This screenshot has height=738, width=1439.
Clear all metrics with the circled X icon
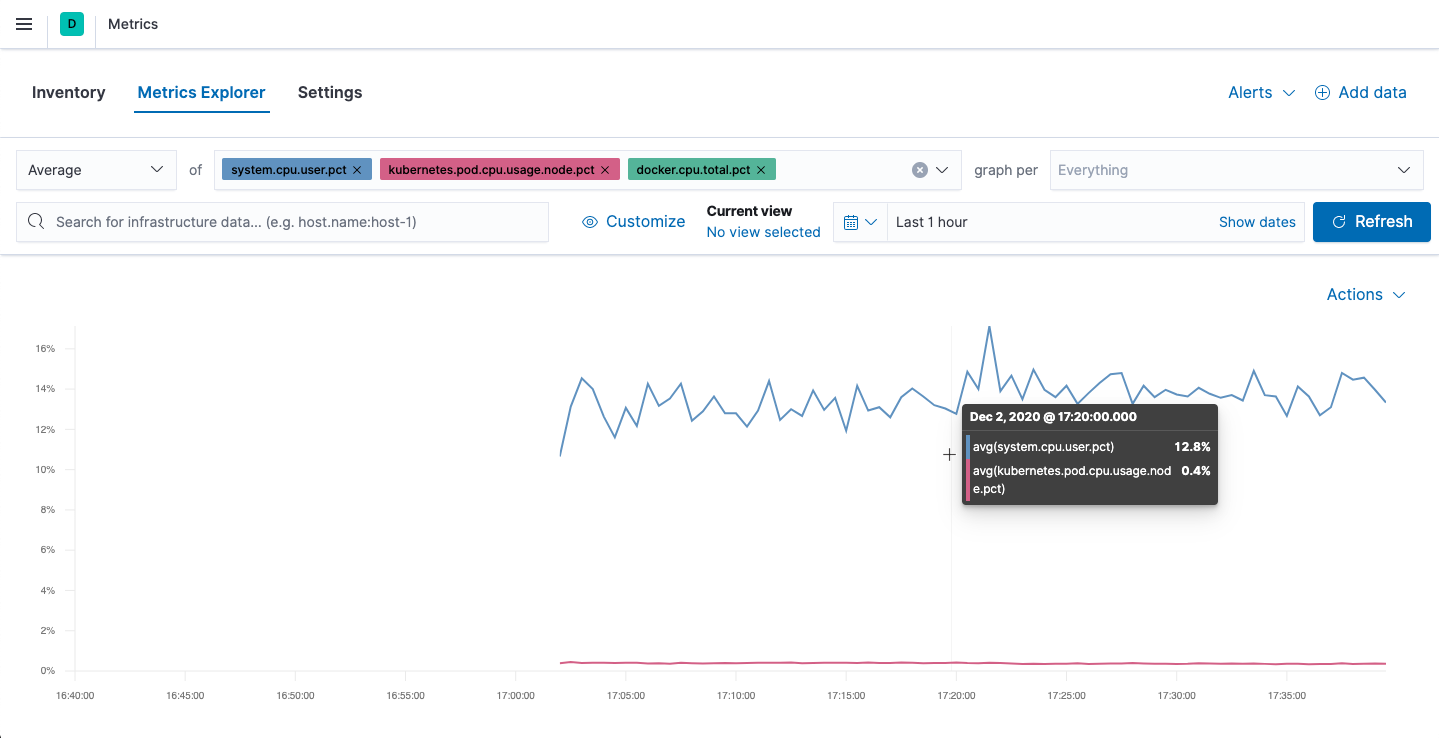919,169
